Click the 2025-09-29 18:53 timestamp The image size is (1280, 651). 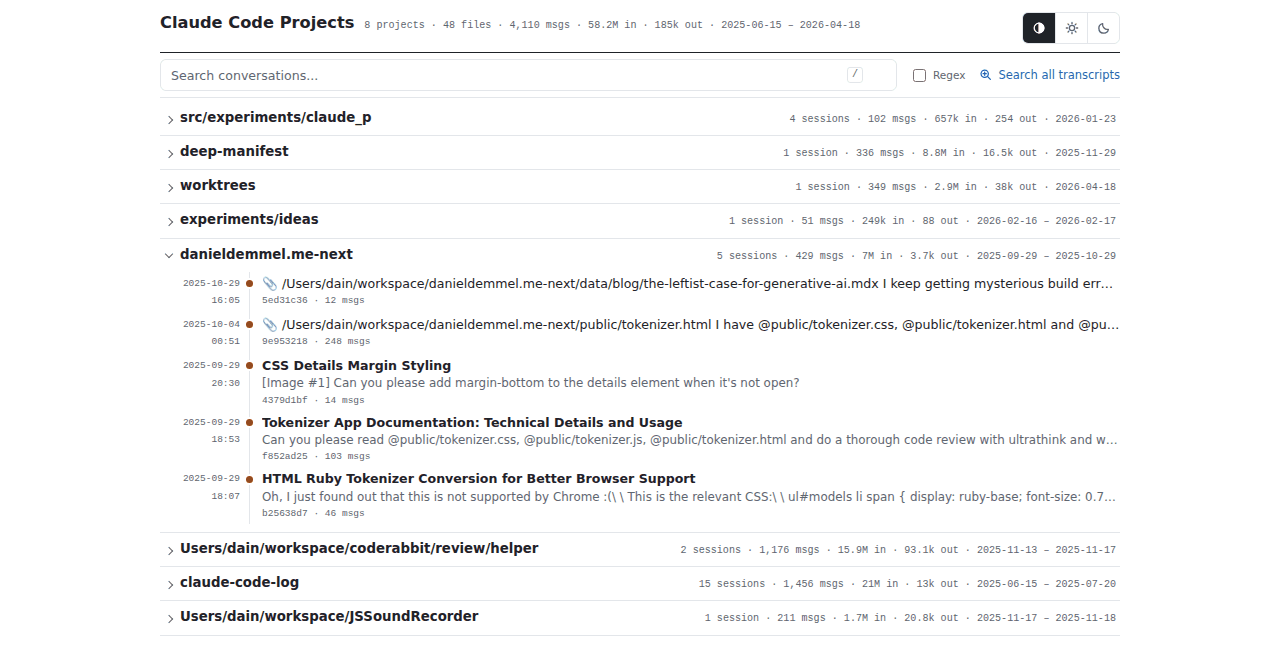click(x=211, y=430)
